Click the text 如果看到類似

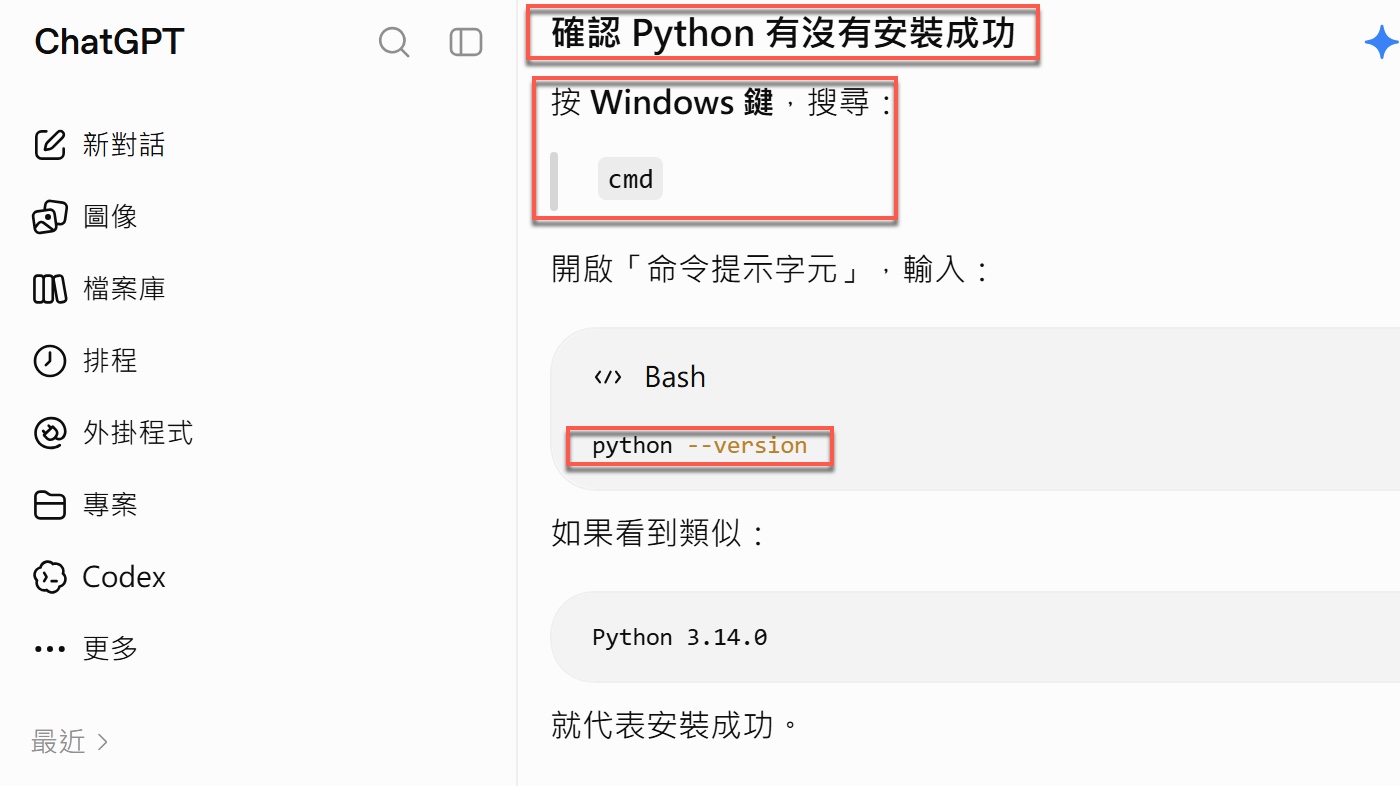[658, 533]
